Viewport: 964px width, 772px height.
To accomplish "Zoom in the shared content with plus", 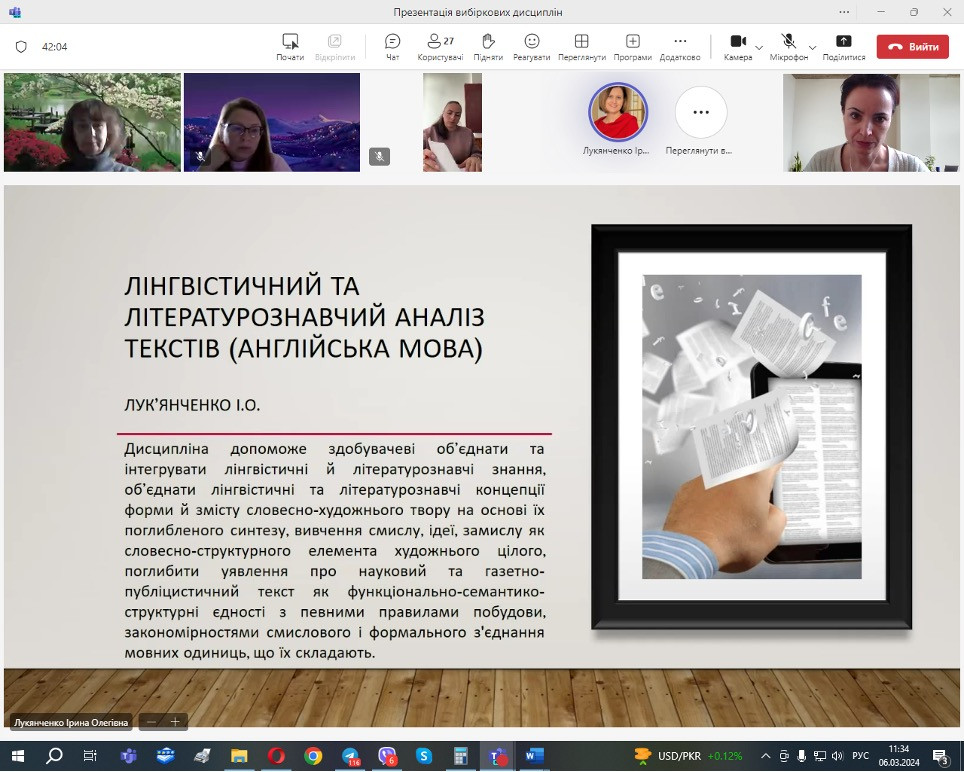I will pos(175,721).
